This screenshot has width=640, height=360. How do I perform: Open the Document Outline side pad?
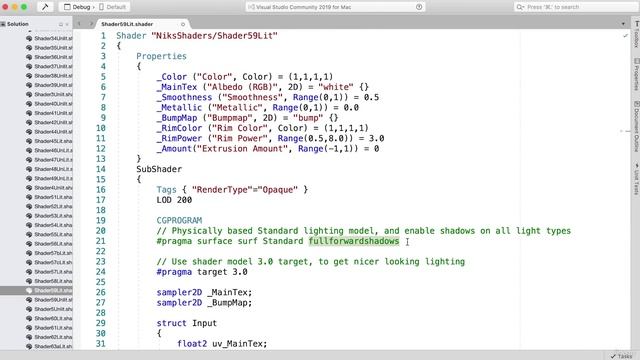636,127
